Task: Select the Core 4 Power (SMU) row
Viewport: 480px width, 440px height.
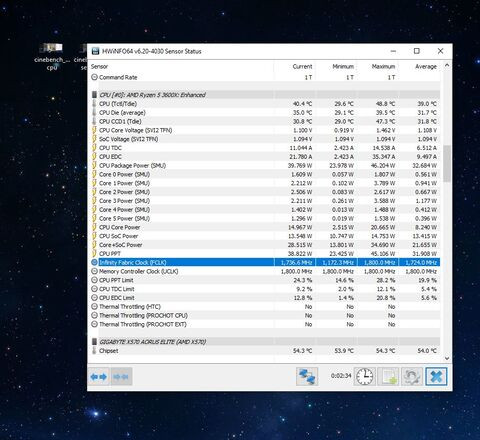Action: tap(265, 210)
